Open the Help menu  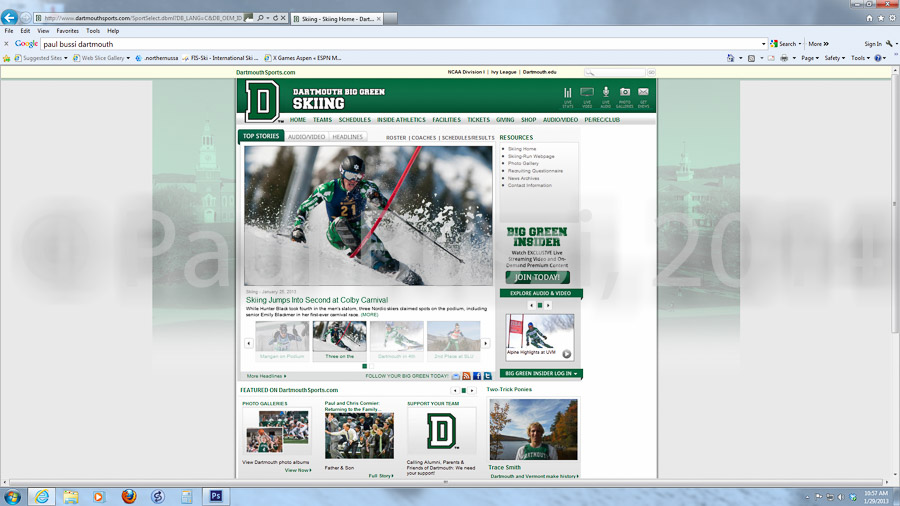click(113, 31)
